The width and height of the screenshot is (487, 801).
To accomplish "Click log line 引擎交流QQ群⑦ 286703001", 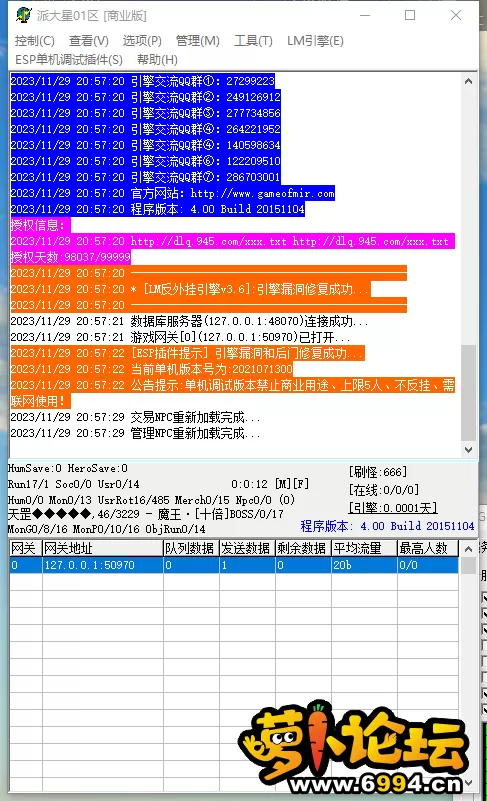I will tap(145, 177).
